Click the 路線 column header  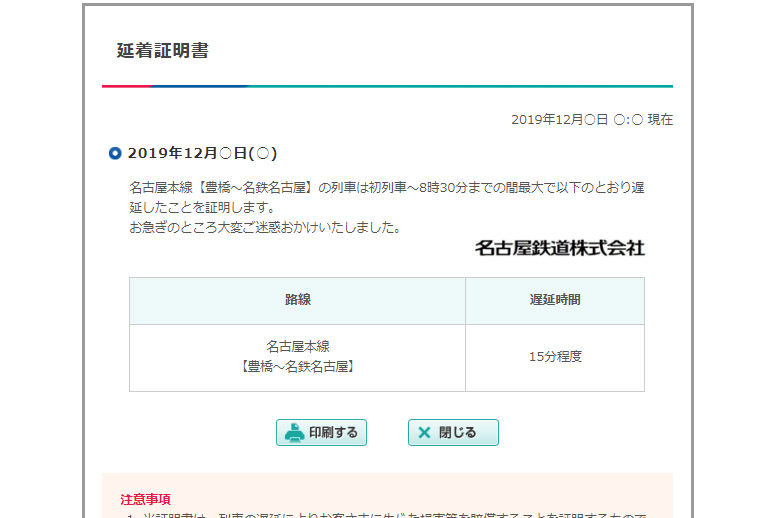coord(297,300)
